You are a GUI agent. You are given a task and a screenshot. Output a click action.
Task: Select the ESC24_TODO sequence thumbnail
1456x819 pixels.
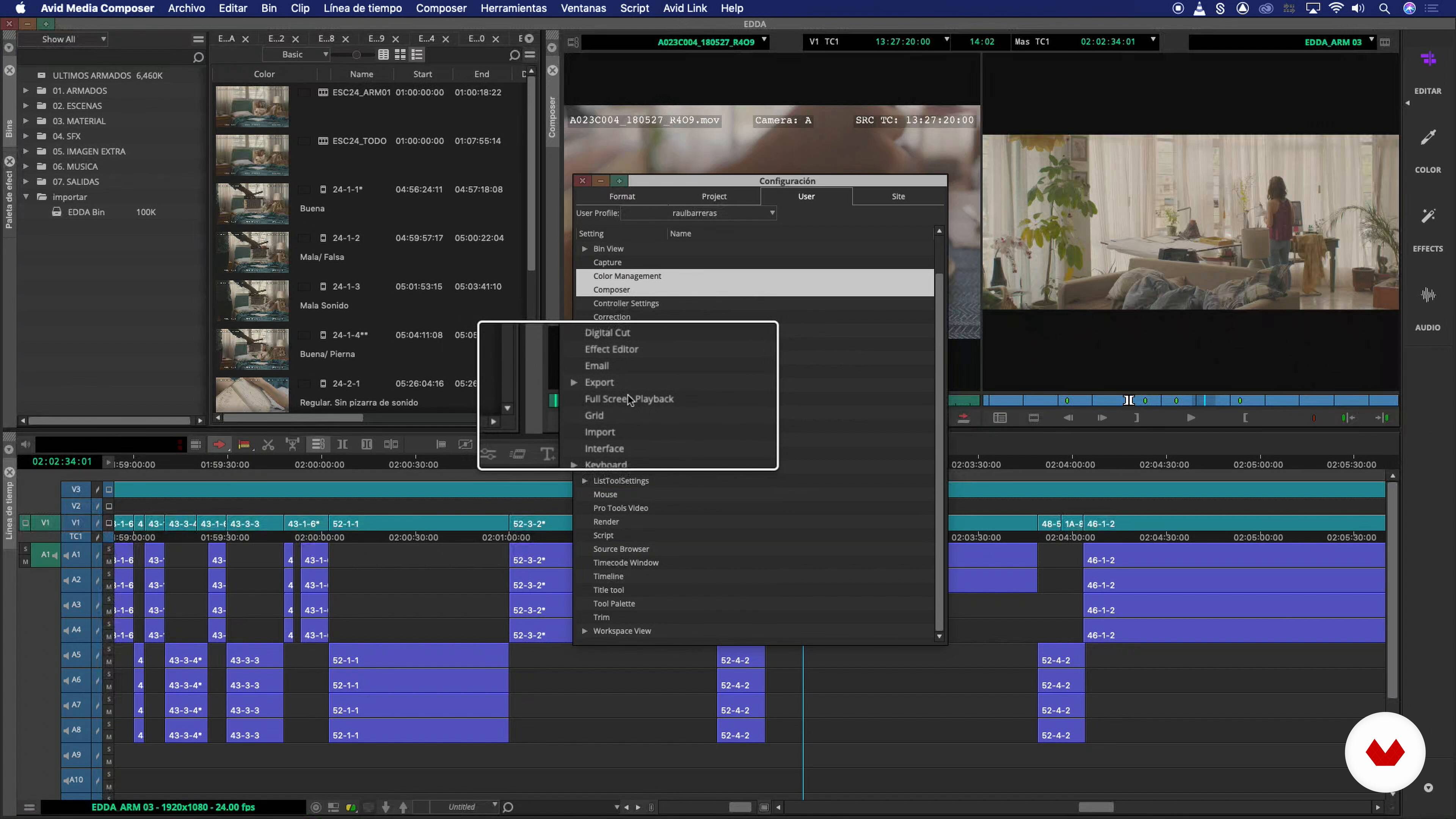click(x=252, y=155)
